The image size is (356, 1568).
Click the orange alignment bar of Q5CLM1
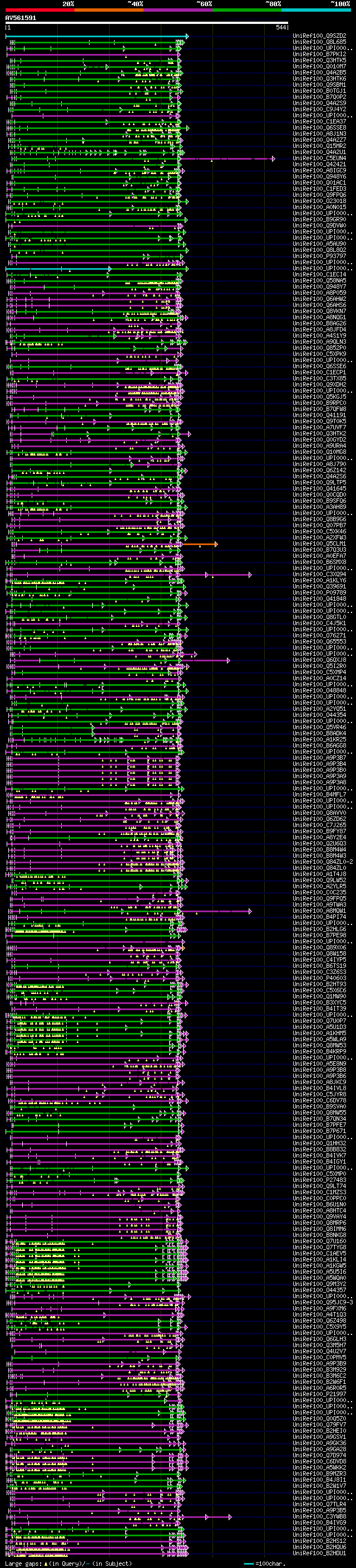tap(200, 544)
